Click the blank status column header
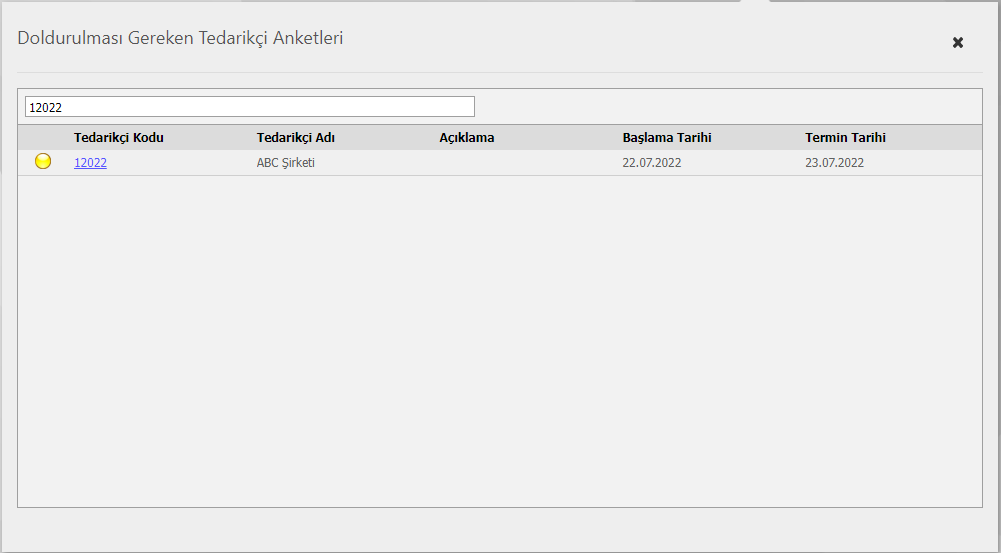 43,138
